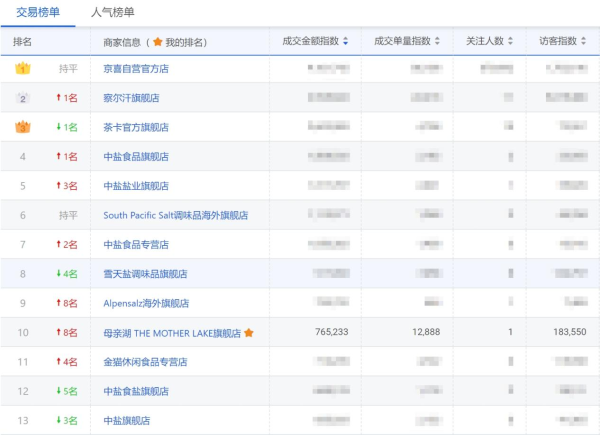
Task: Click the gold crown rank 1 icon
Action: (x=23, y=68)
